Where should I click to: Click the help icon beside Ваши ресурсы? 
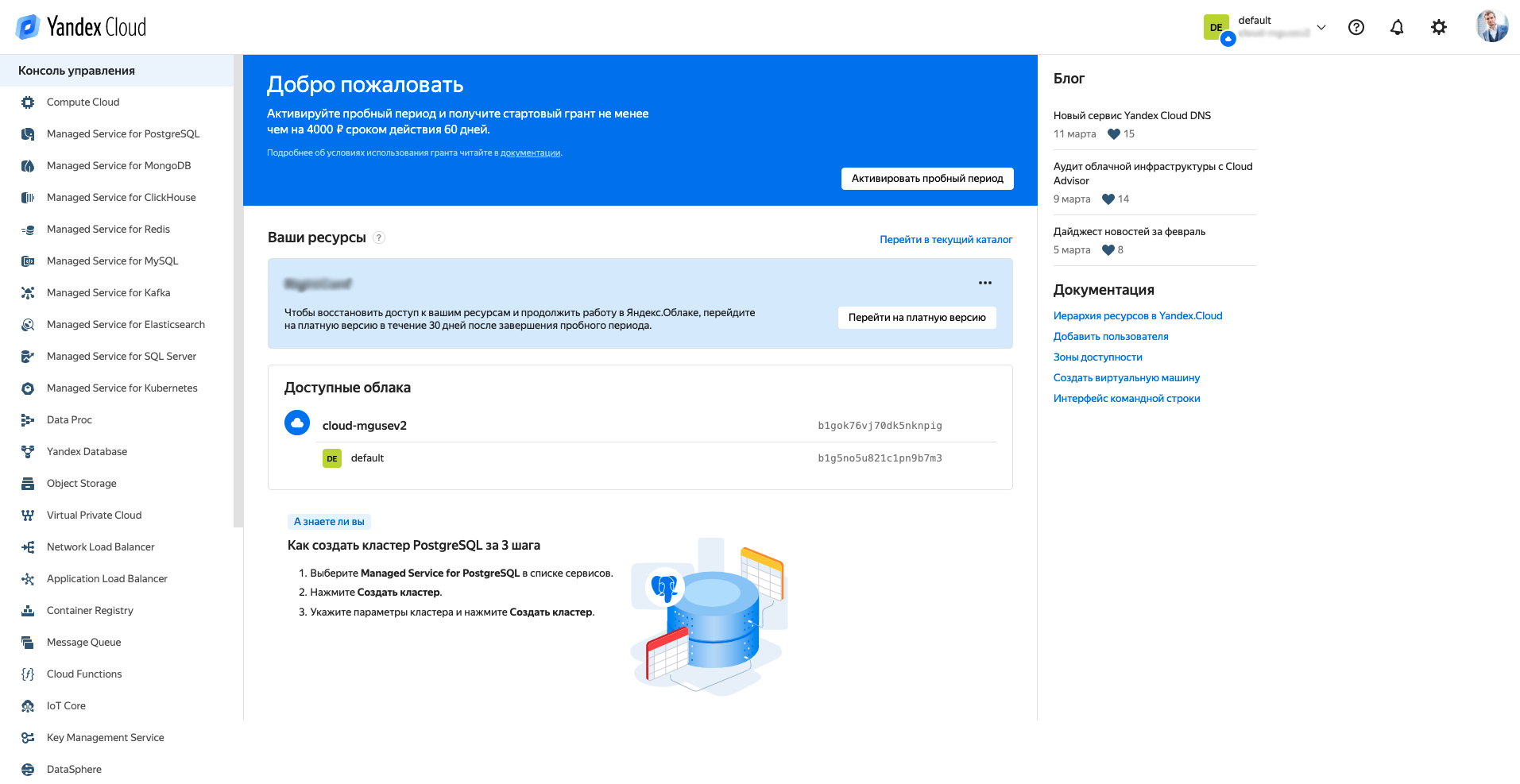[x=379, y=238]
